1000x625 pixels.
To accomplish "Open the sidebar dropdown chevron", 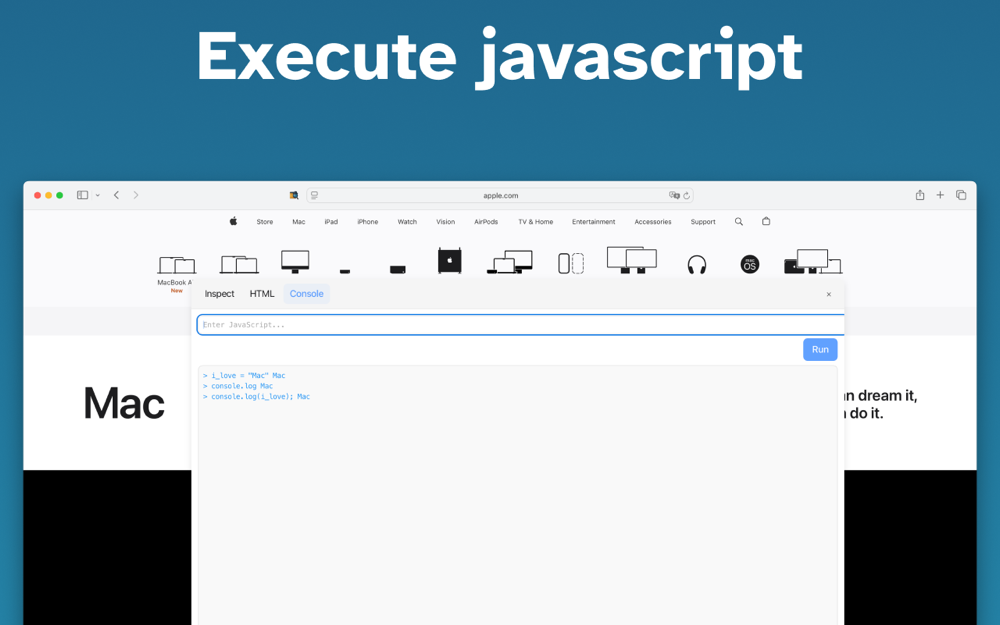I will click(98, 195).
